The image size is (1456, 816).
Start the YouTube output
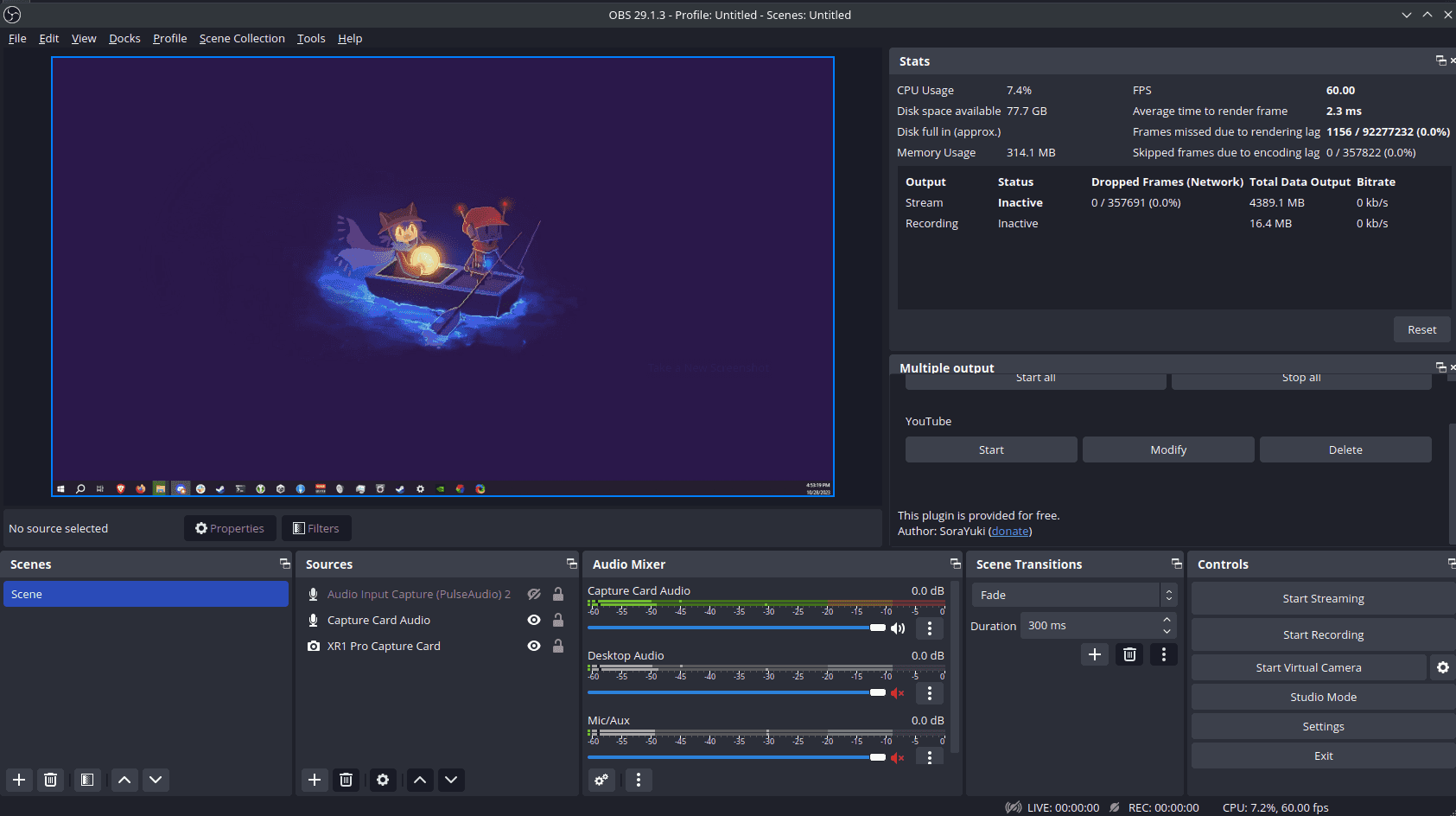click(991, 449)
